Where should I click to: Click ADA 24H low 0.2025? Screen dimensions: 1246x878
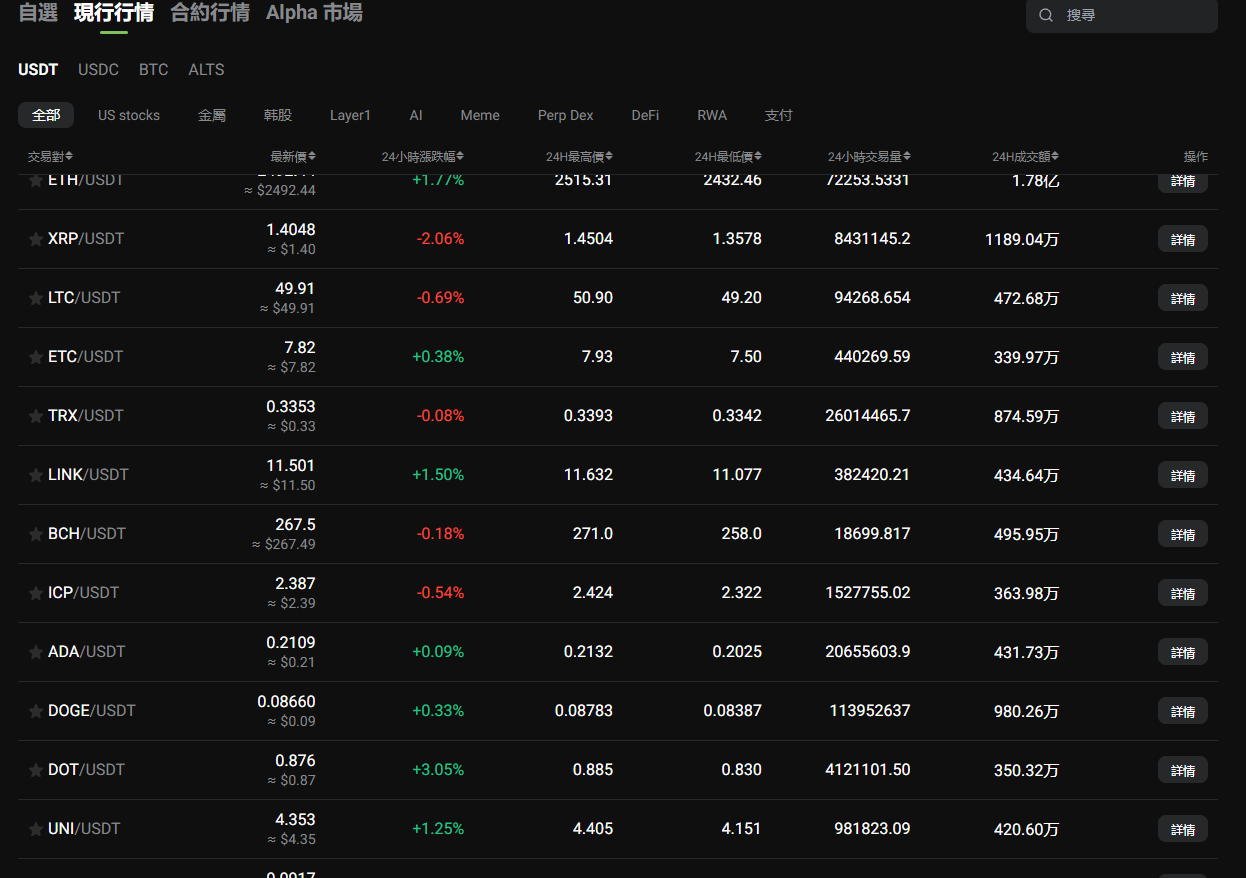pyautogui.click(x=737, y=652)
